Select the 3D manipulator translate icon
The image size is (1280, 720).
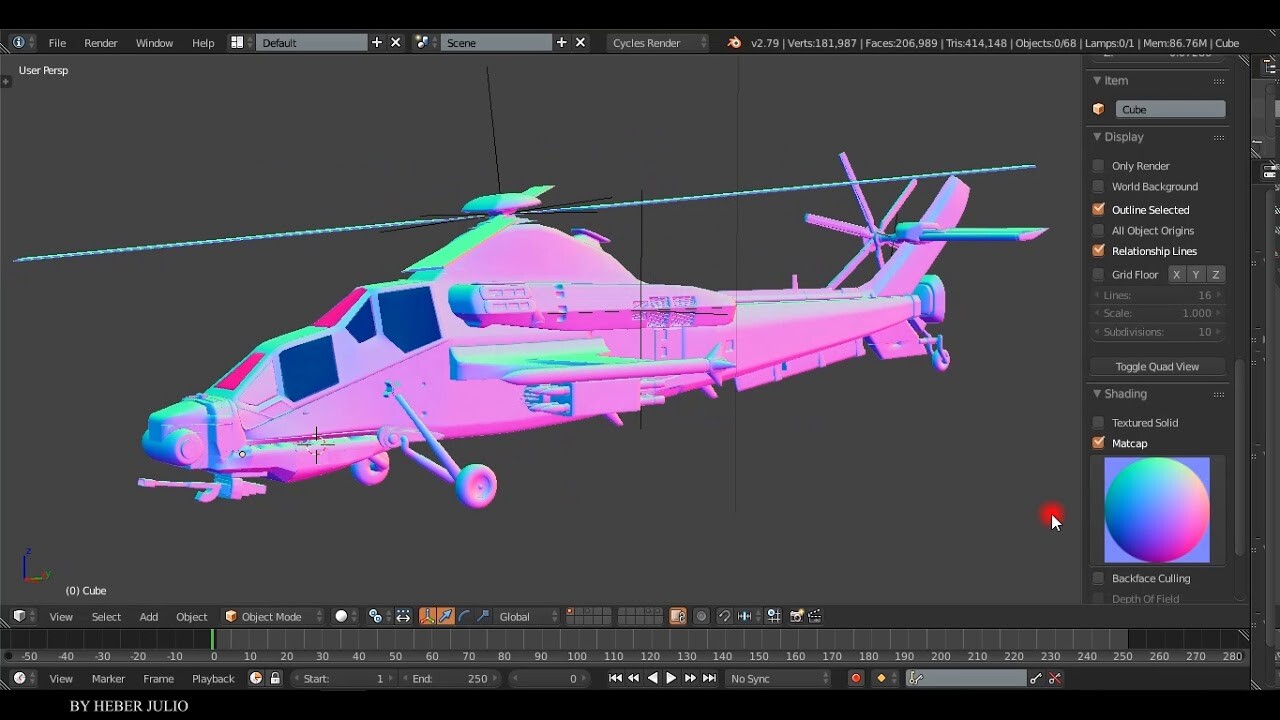pos(445,616)
